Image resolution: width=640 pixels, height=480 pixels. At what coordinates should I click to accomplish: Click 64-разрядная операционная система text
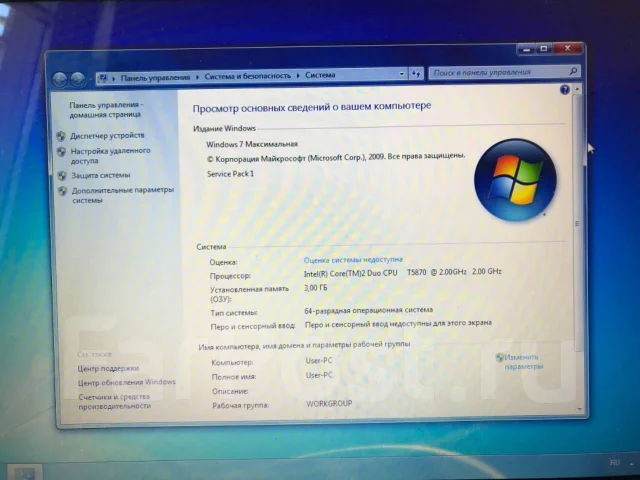coord(369,310)
